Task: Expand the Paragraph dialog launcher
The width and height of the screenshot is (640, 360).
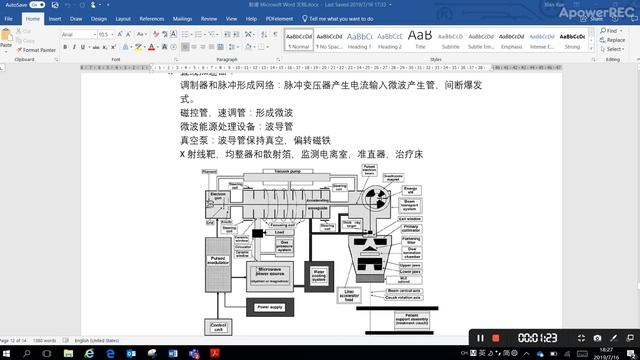Action: pos(278,60)
